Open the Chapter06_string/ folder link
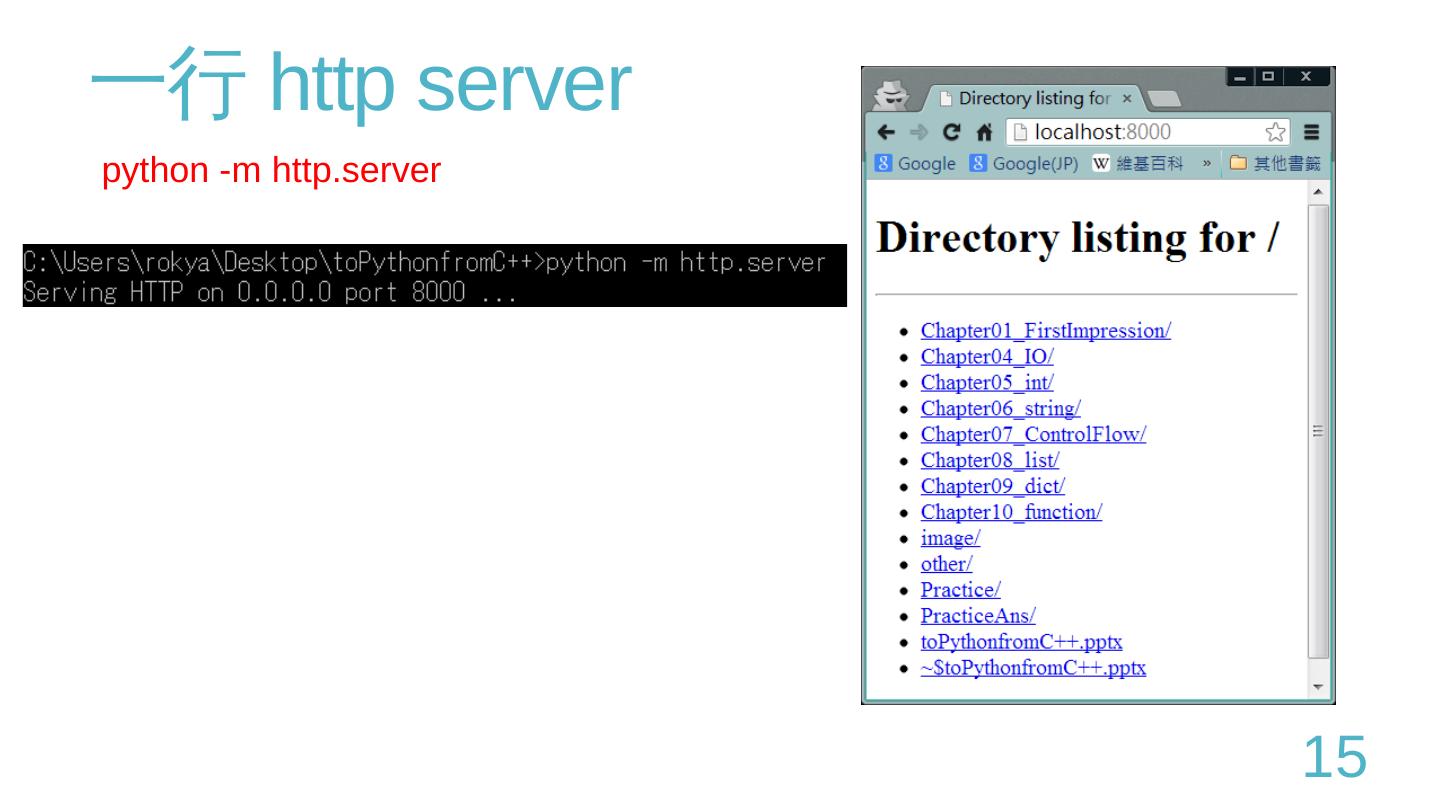The height and width of the screenshot is (810, 1440). 1001,409
